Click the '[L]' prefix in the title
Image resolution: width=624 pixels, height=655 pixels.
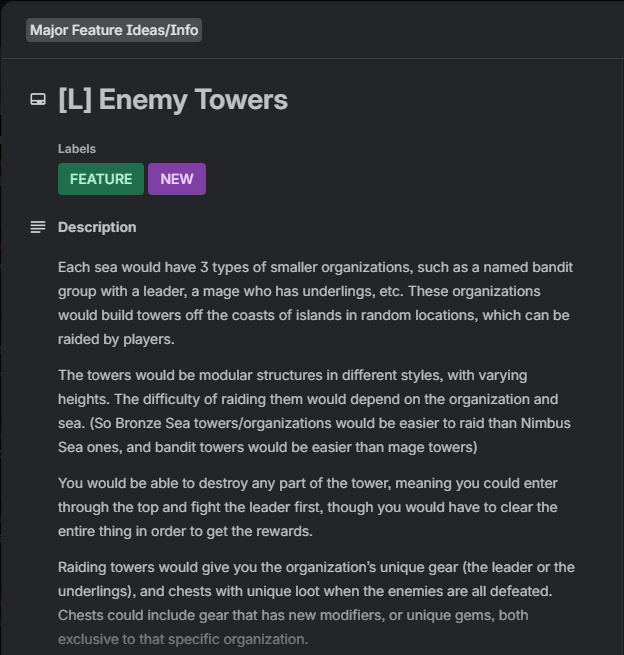[75, 100]
